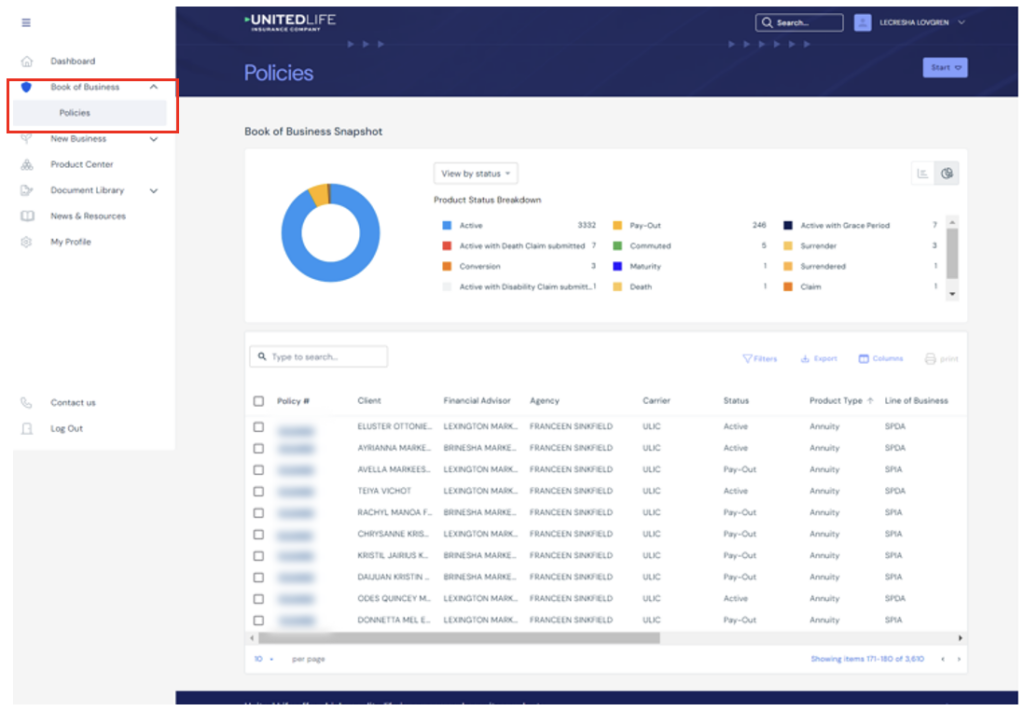Image resolution: width=1024 pixels, height=711 pixels.
Task: Open the Columns chooser
Action: point(880,358)
